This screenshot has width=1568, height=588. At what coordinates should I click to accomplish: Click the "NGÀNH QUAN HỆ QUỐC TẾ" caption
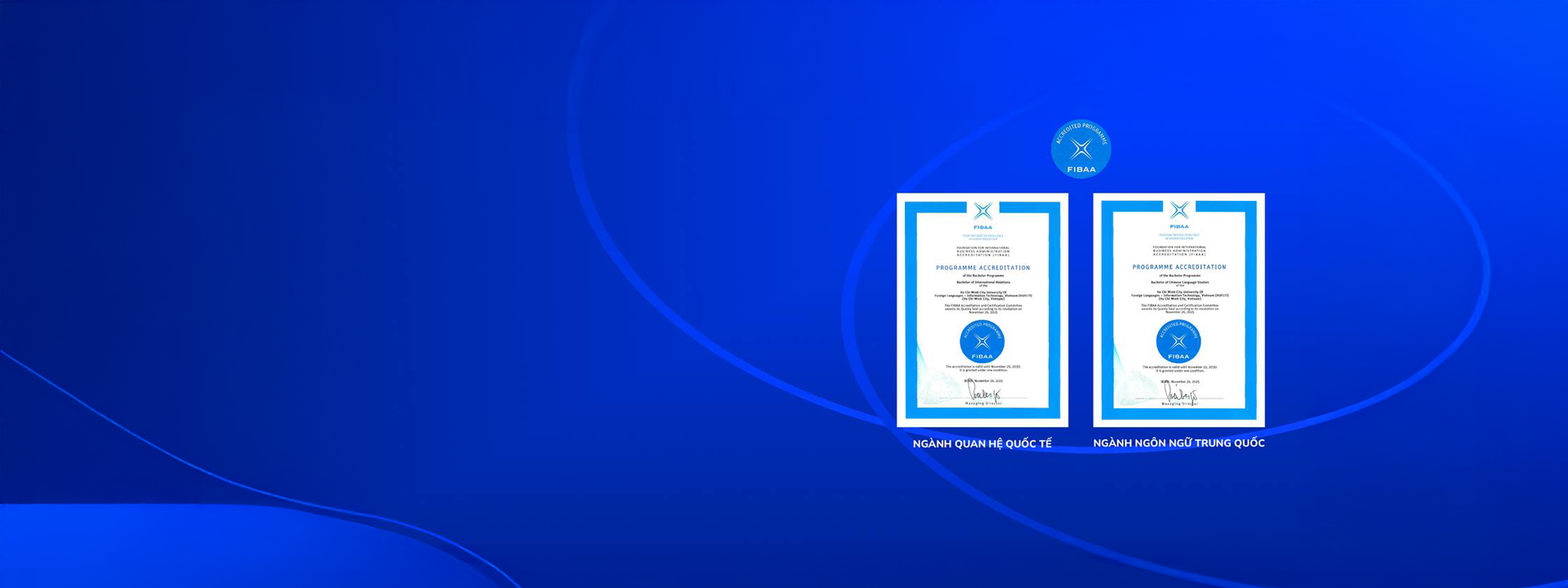click(x=982, y=443)
